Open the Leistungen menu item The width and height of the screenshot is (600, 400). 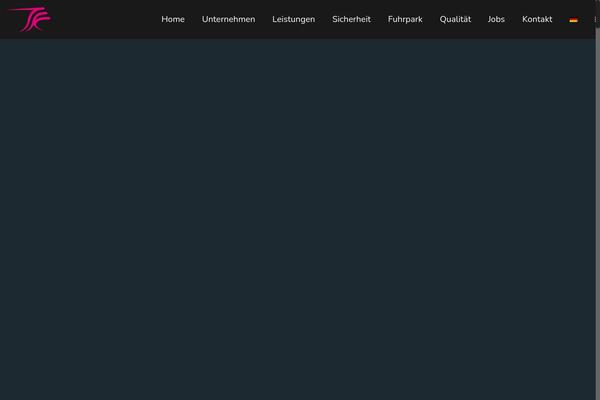point(293,19)
